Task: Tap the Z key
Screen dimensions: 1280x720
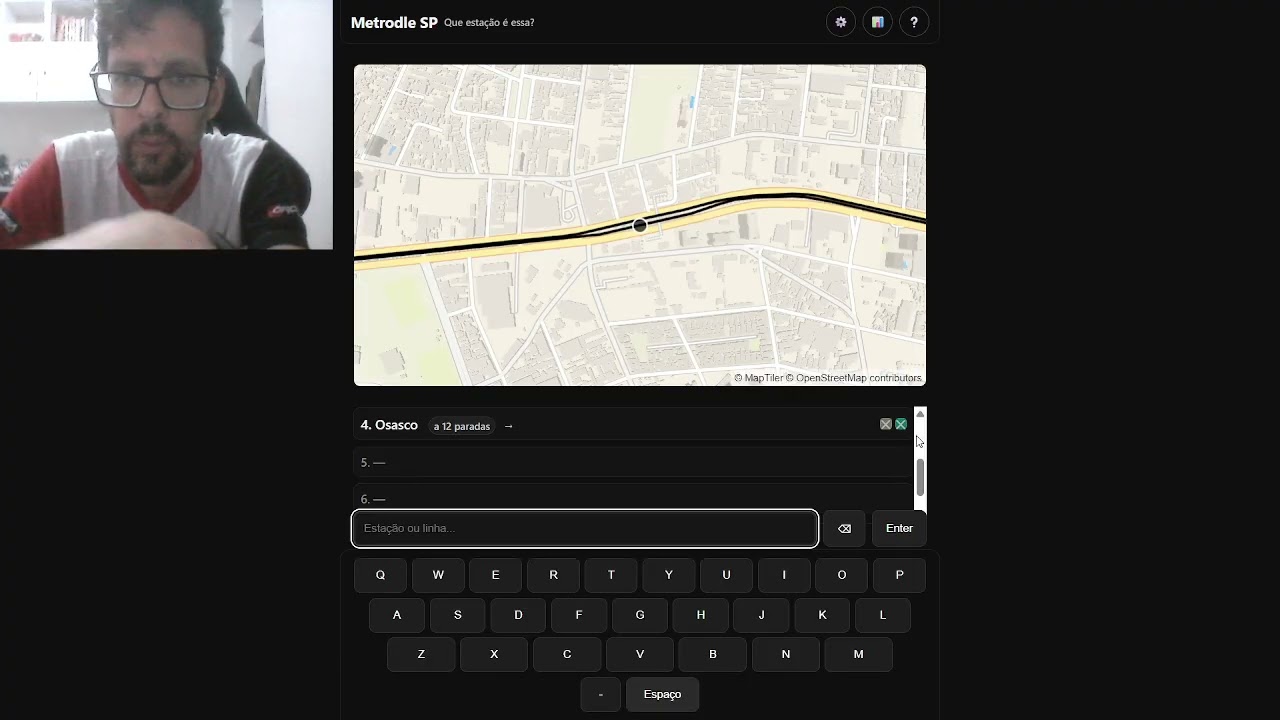Action: pos(421,654)
